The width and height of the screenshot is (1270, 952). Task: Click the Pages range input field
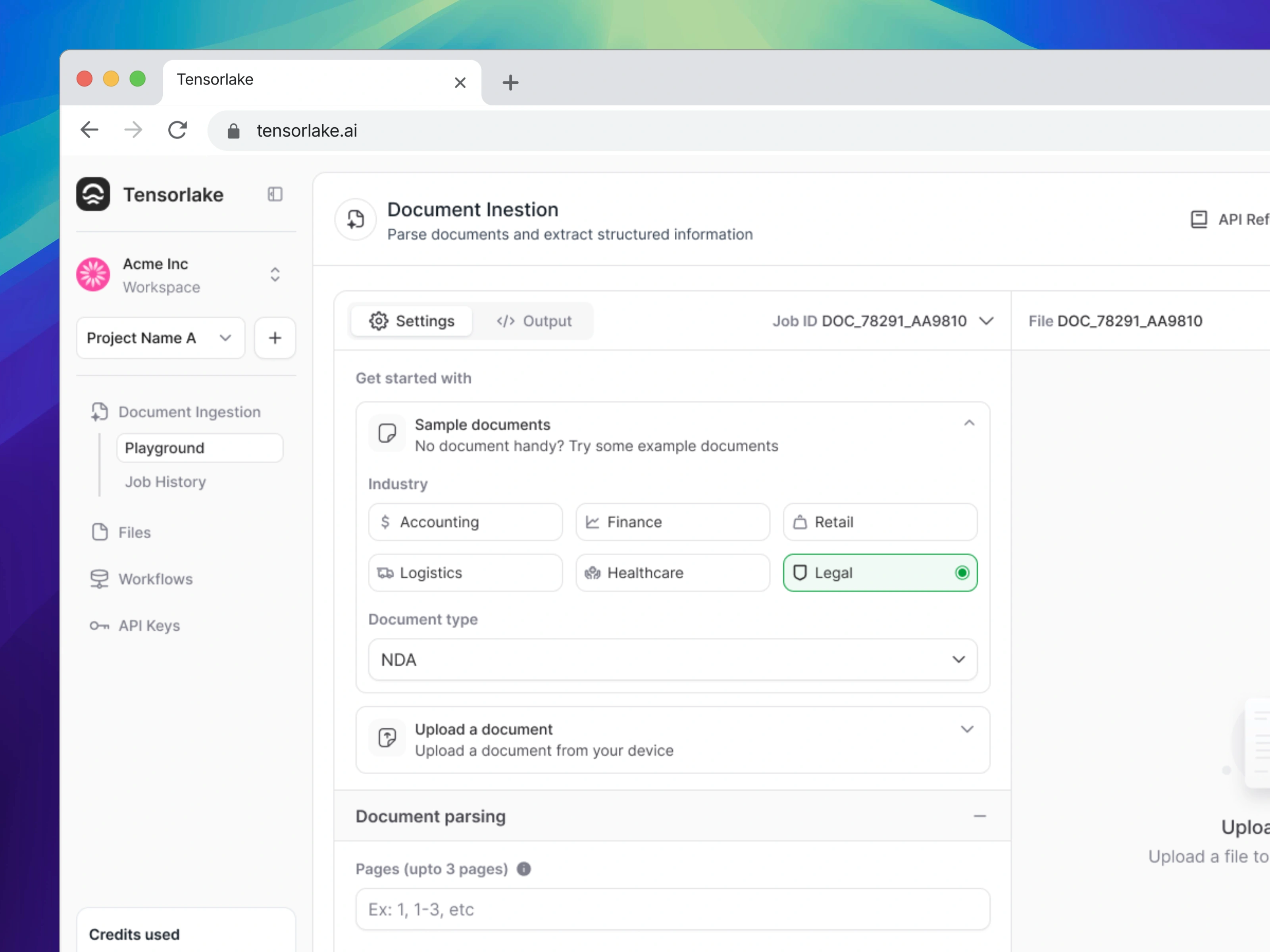click(x=672, y=910)
